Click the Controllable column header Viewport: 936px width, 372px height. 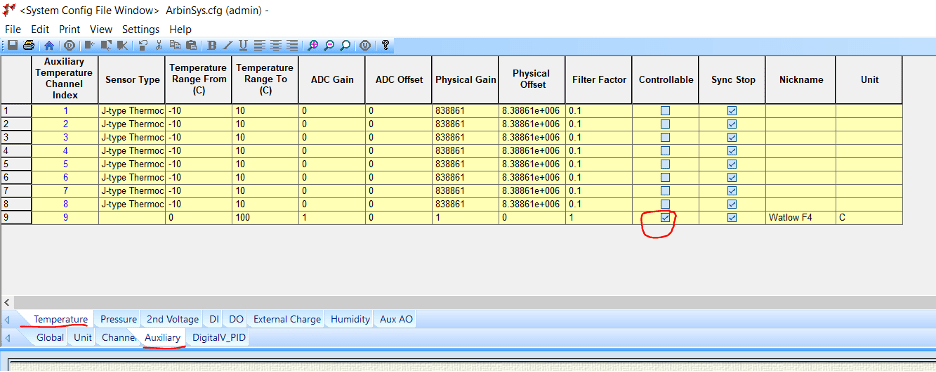pos(666,80)
